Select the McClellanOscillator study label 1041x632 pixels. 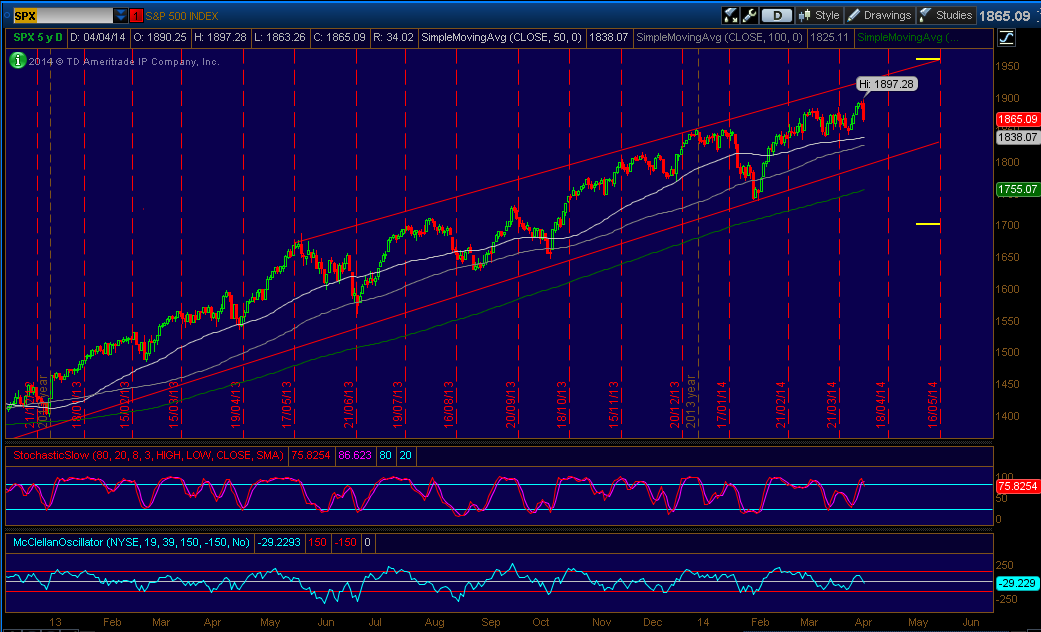coord(131,542)
